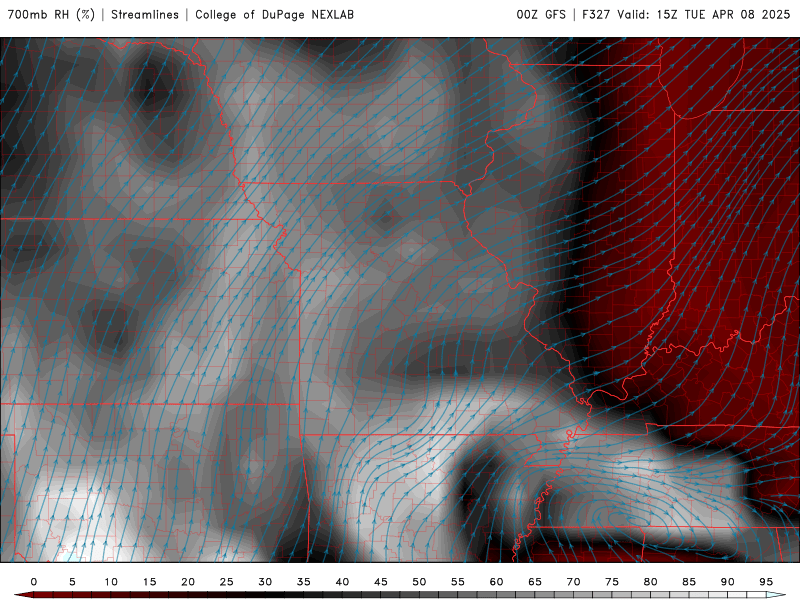Click the 20 label on the RH scale
The height and width of the screenshot is (600, 800).
coord(188,582)
